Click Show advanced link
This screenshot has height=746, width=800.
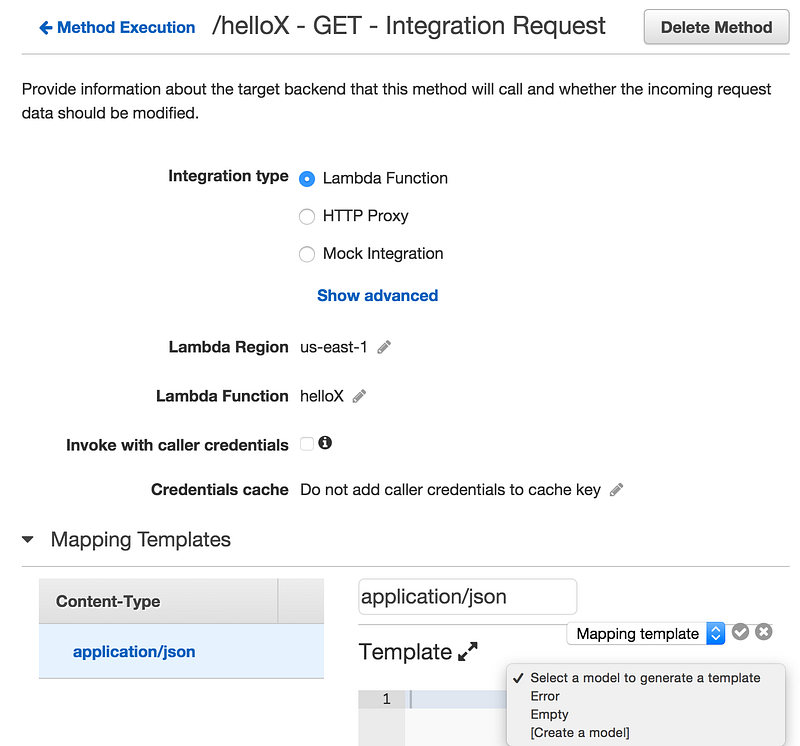click(378, 295)
